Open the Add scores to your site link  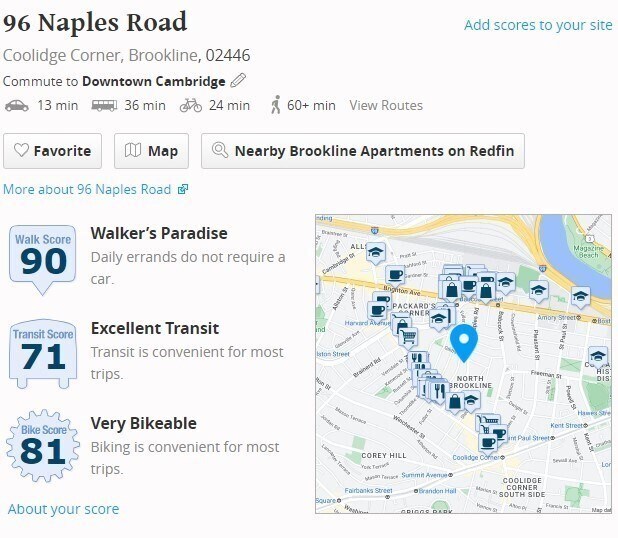coord(538,25)
